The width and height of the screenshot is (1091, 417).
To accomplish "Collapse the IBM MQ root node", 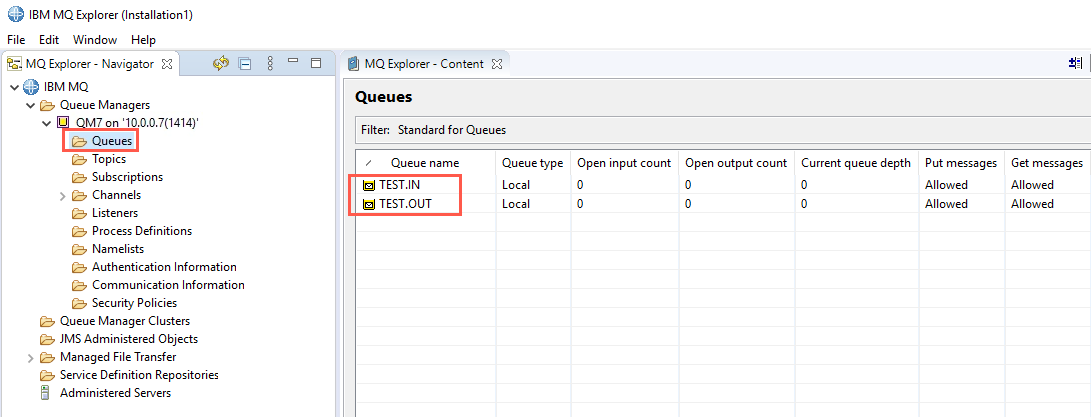I will pyautogui.click(x=14, y=88).
